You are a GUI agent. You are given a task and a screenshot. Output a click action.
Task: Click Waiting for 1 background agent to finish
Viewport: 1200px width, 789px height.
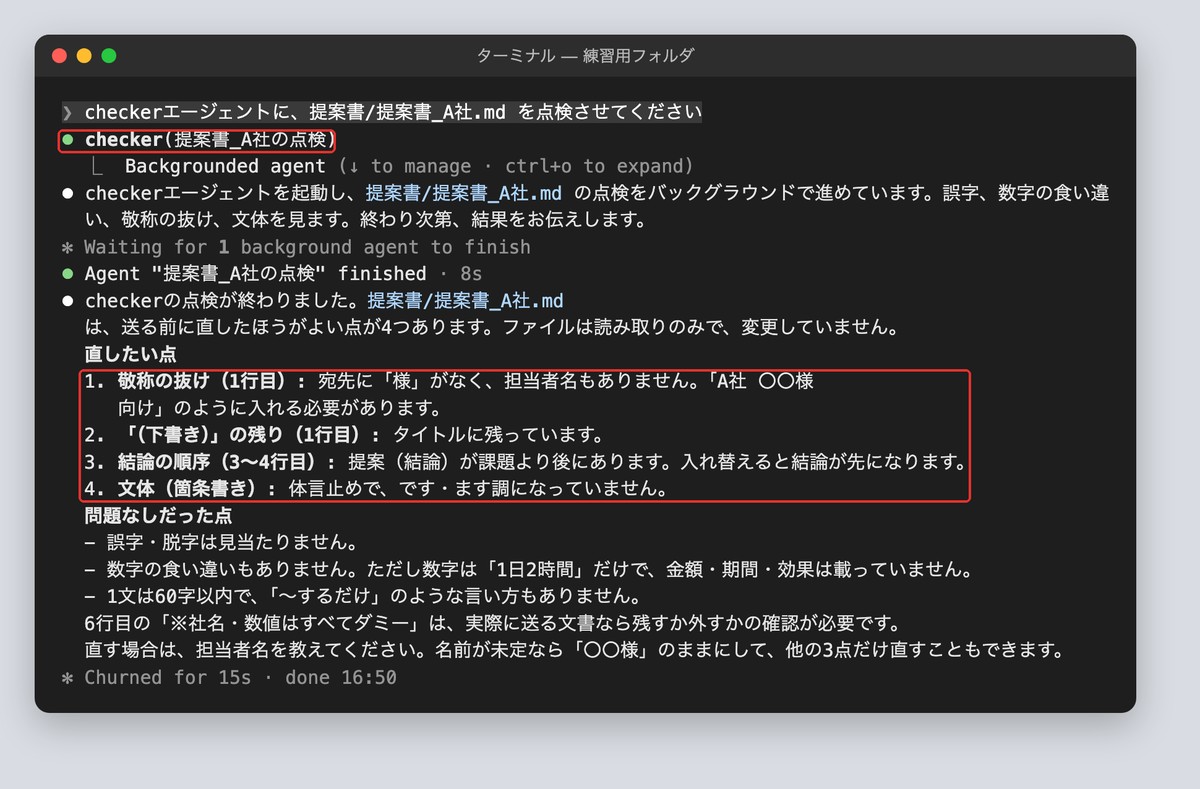307,247
